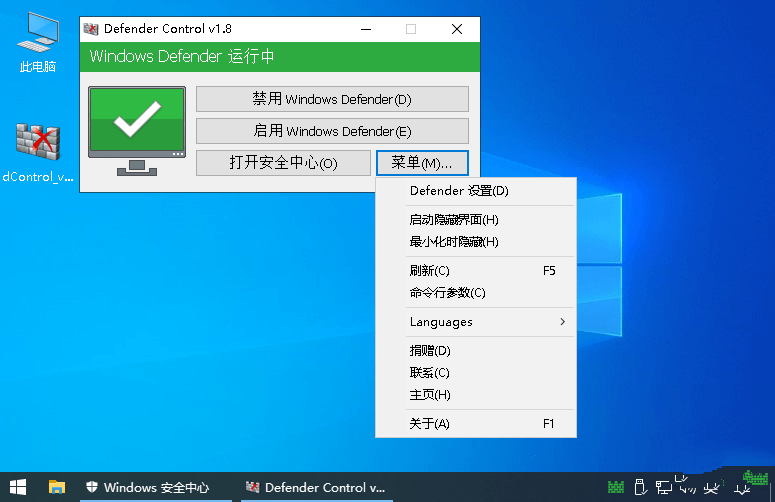Screen dimensions: 775x502
Task: Select 关于(A) from the menu
Action: point(430,424)
